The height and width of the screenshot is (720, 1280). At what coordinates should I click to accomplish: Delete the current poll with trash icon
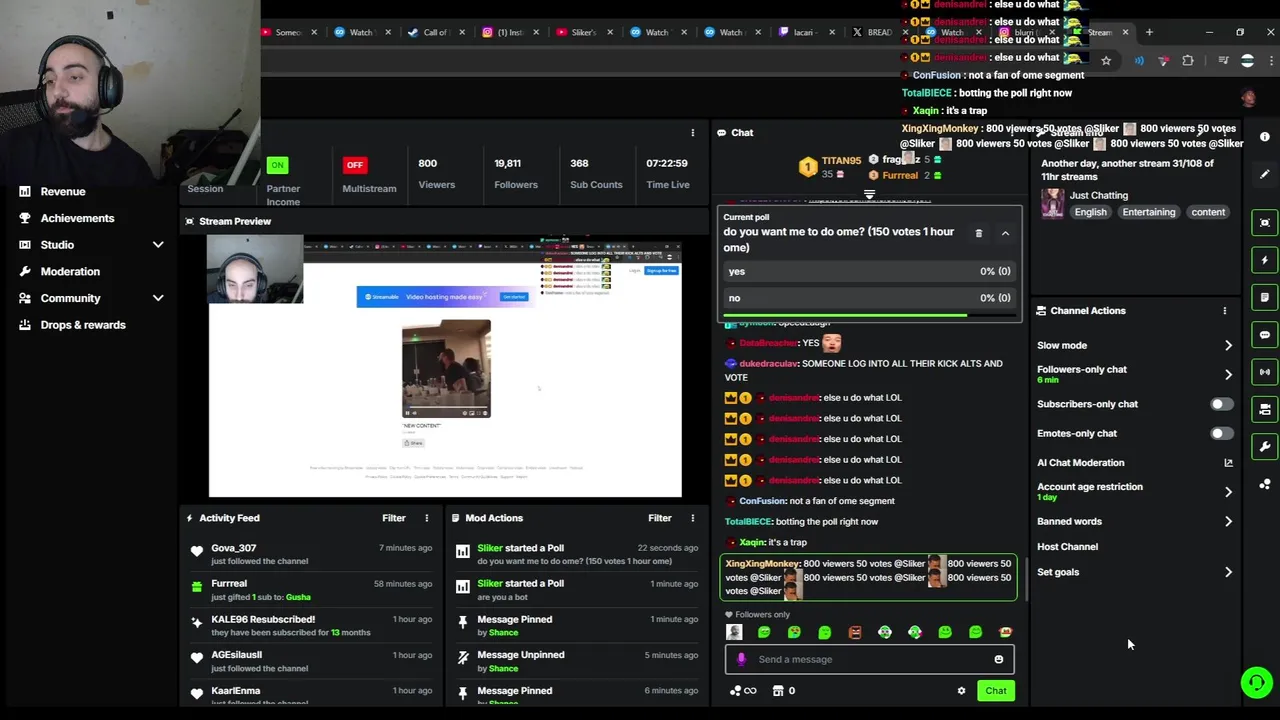979,233
